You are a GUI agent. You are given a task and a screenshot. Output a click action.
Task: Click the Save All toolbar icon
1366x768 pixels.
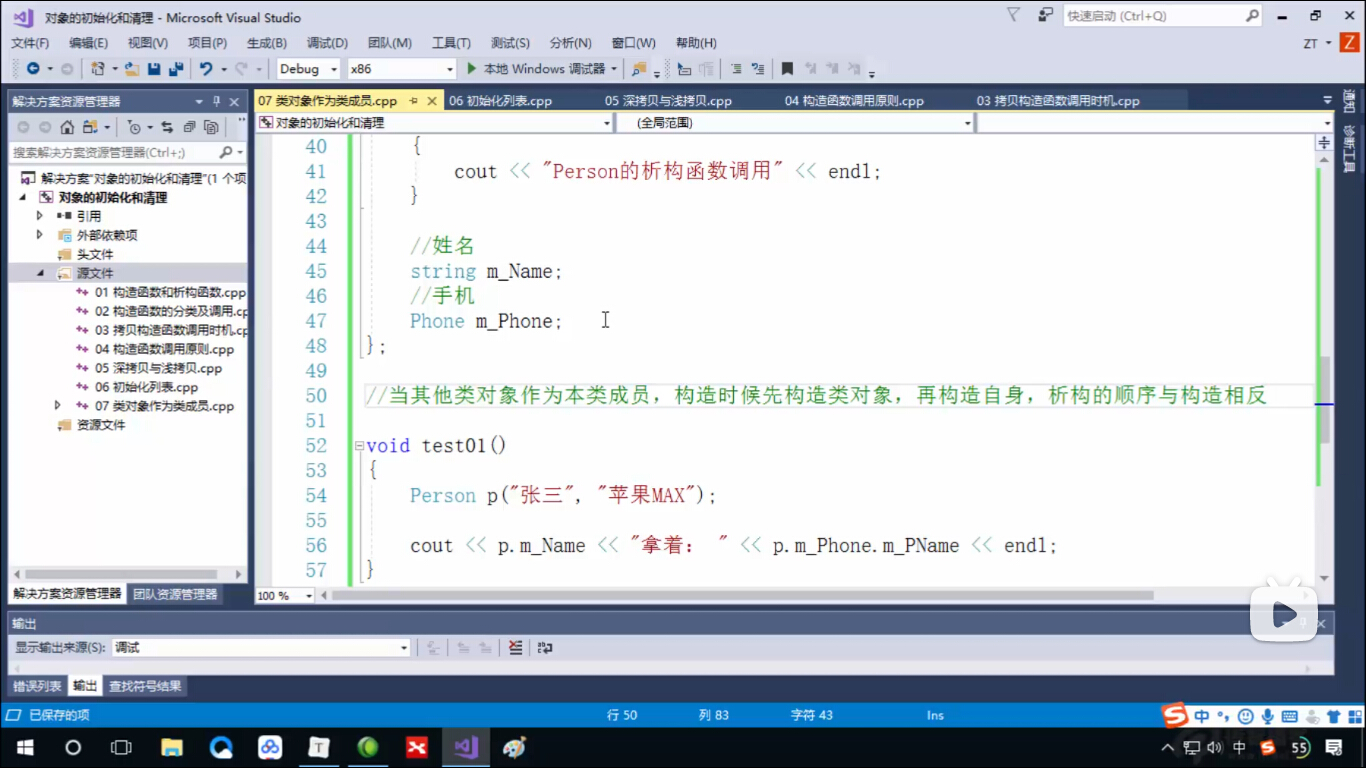pyautogui.click(x=176, y=69)
